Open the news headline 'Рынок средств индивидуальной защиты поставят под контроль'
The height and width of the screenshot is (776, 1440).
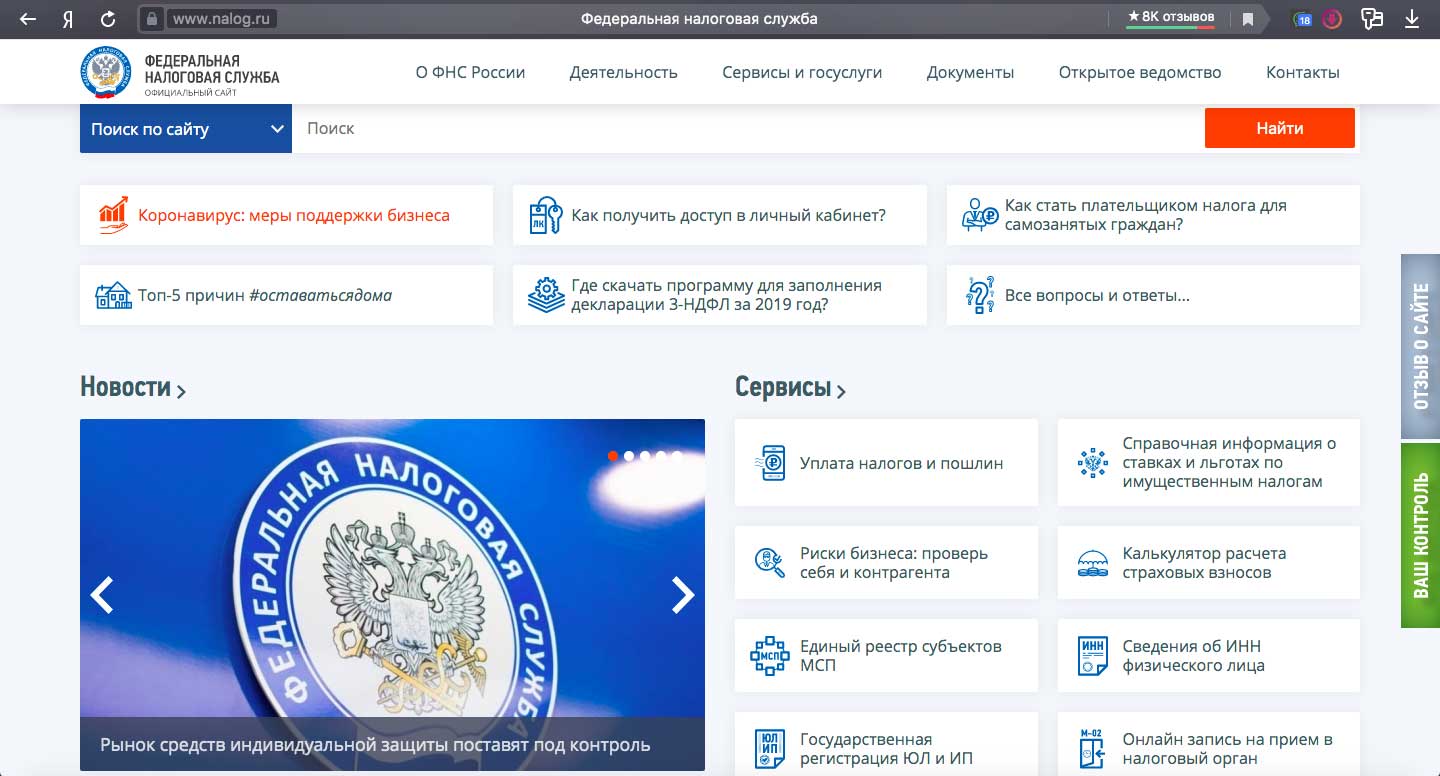point(375,745)
